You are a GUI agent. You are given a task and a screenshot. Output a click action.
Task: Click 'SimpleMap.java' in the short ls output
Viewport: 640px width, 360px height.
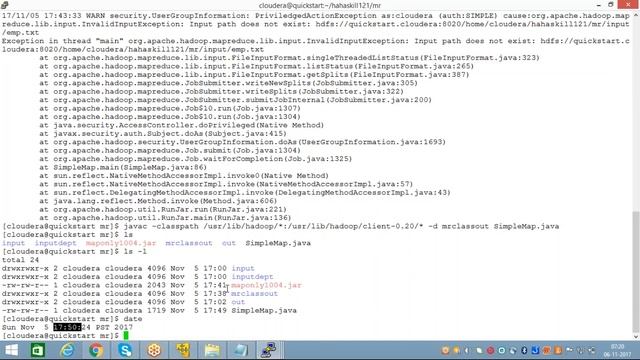coord(278,243)
